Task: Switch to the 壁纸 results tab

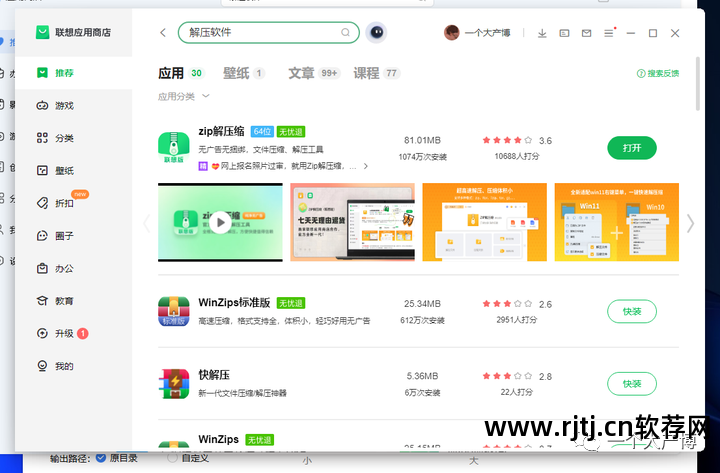Action: (x=244, y=73)
